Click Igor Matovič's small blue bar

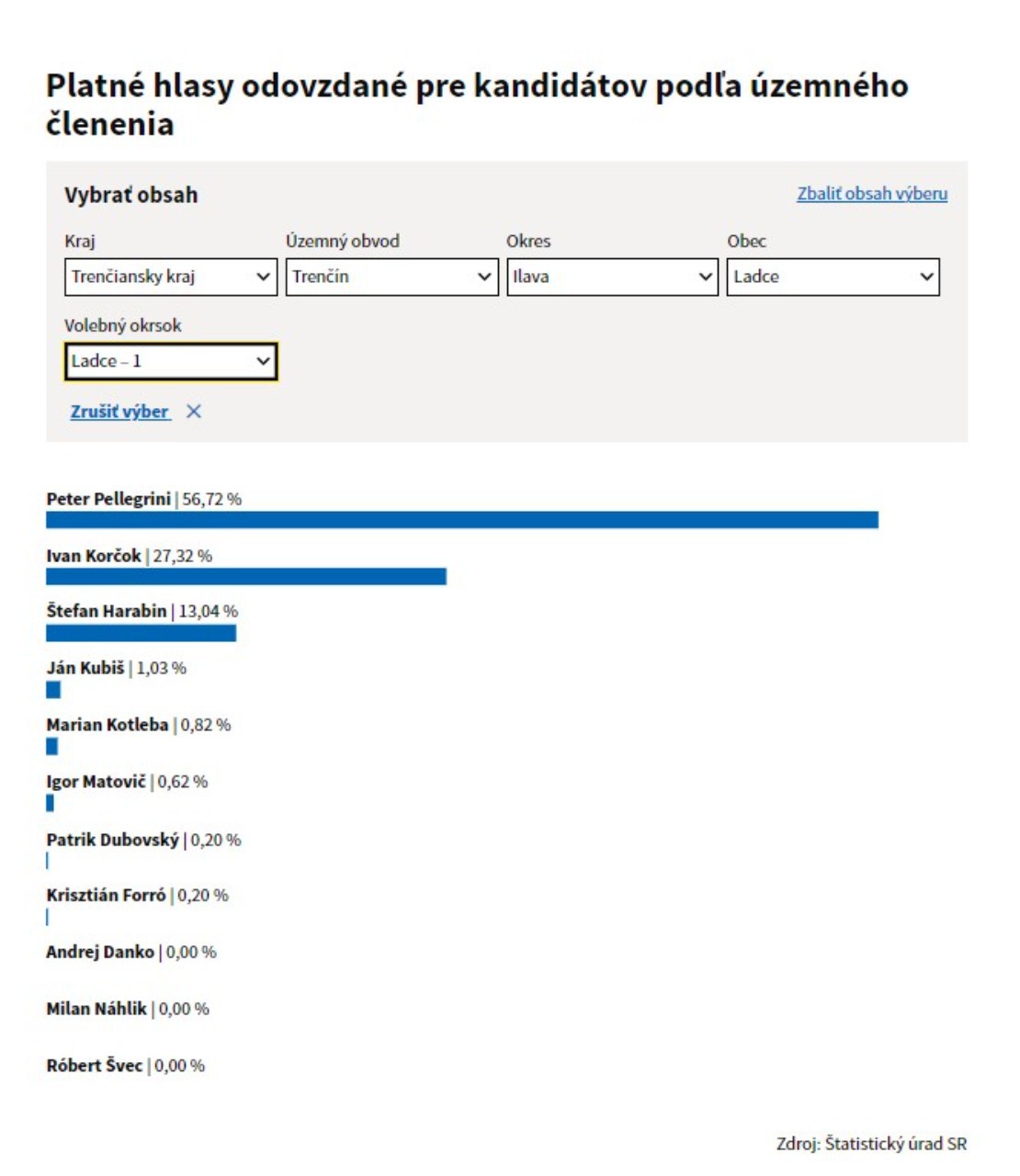[x=51, y=804]
